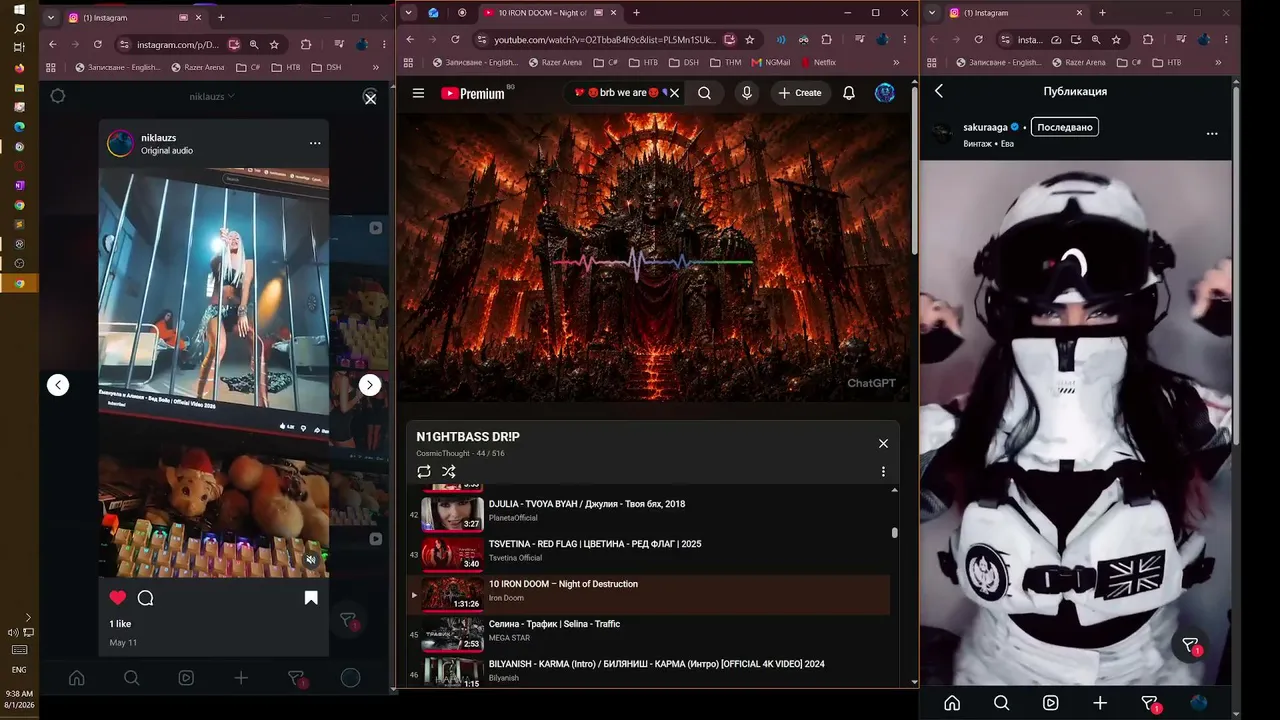Go back from Публикация in right Instagram
This screenshot has width=1280, height=720.
click(x=939, y=91)
